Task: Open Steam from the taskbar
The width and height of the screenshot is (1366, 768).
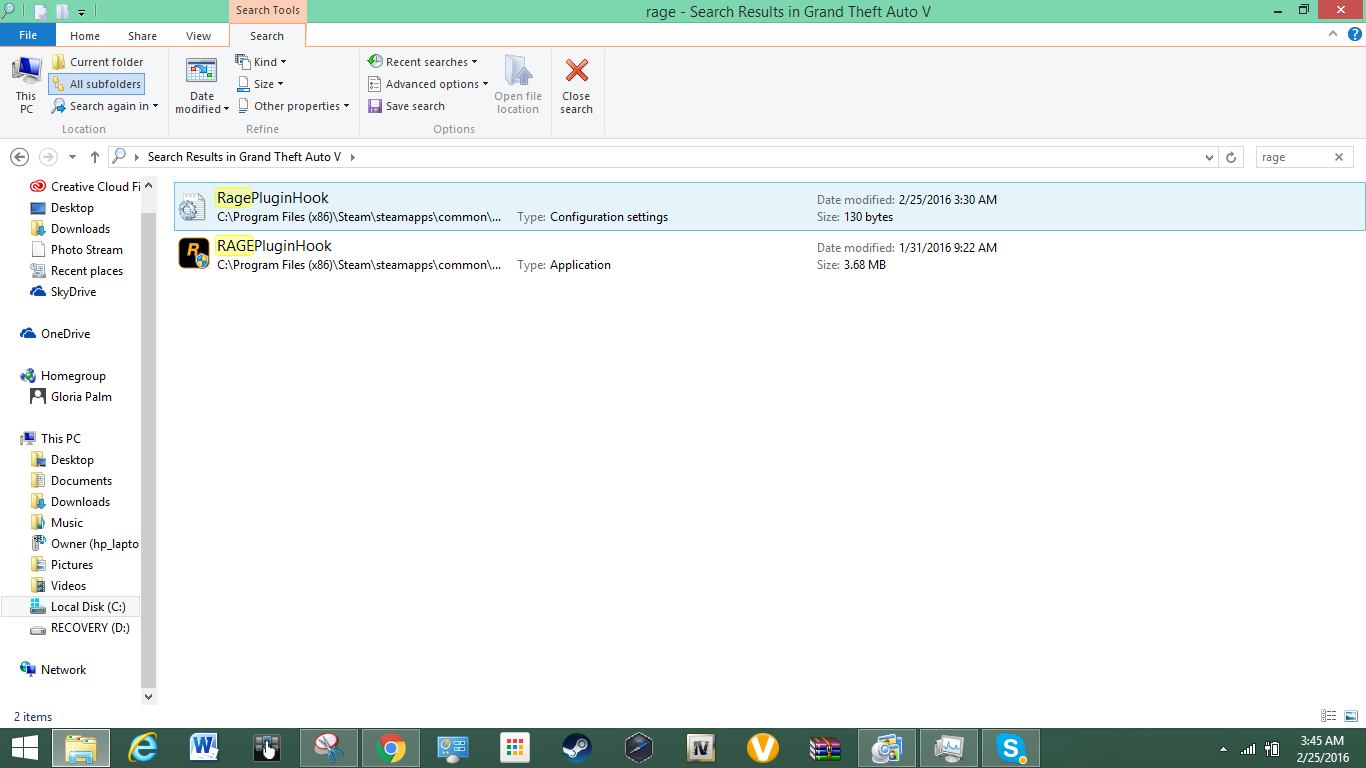Action: pos(576,748)
